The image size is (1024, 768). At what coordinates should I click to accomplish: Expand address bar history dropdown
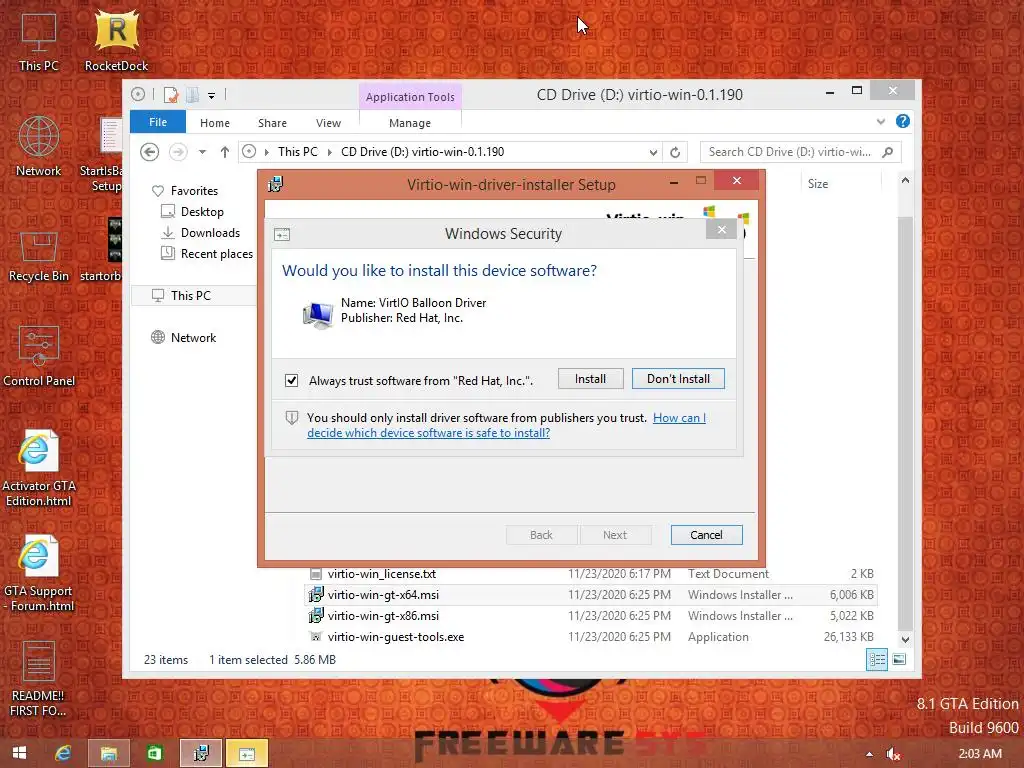click(653, 152)
